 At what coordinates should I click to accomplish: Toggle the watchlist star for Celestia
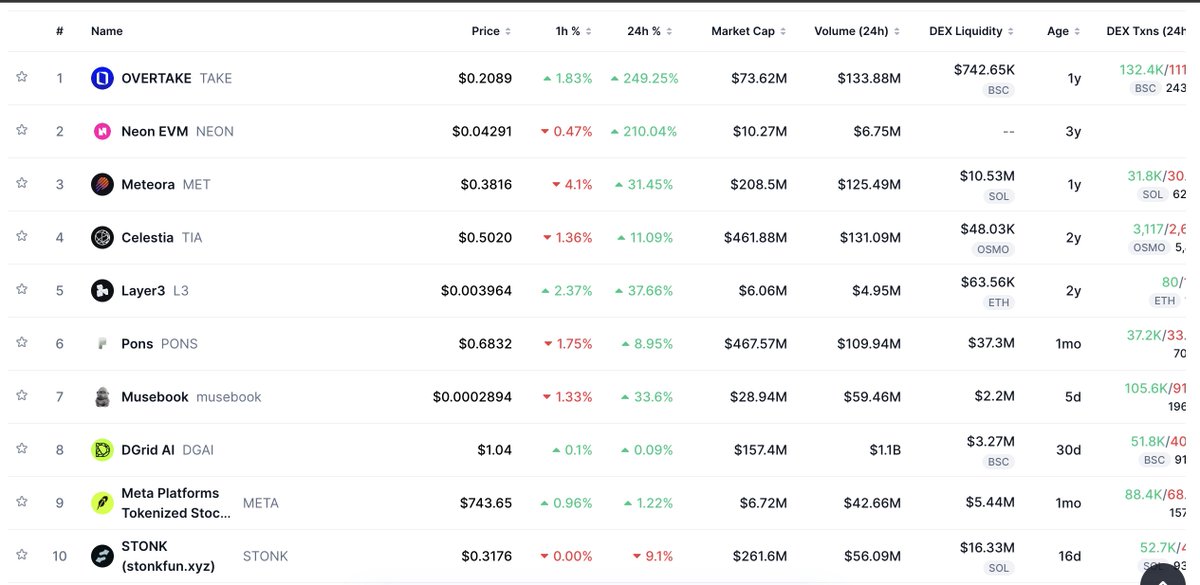[x=21, y=236]
